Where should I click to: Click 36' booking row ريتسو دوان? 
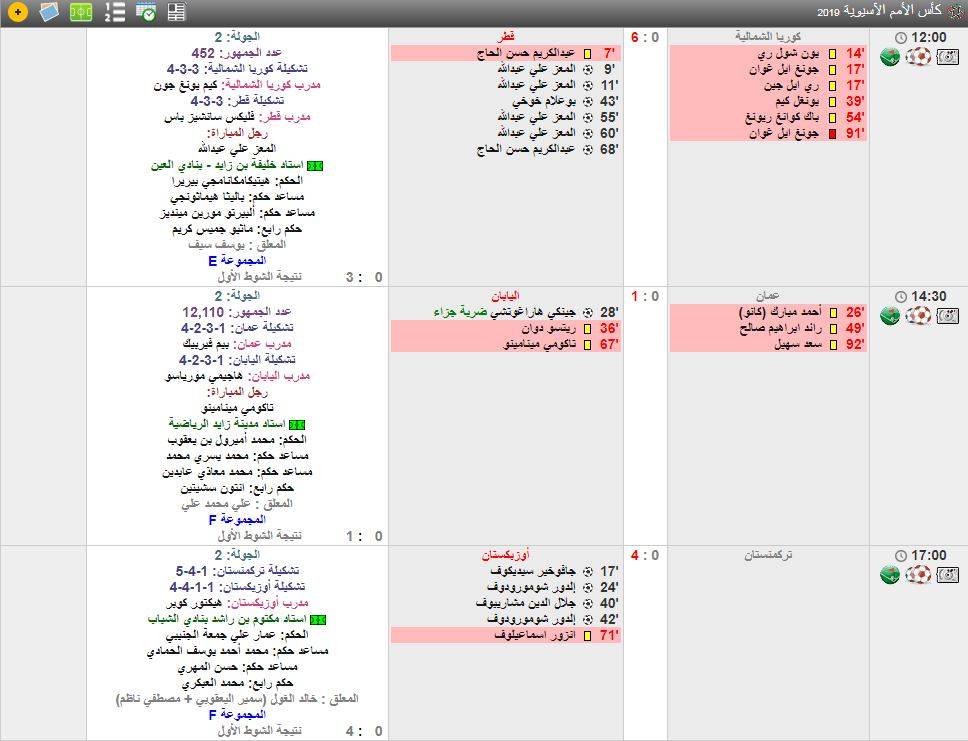pyautogui.click(x=506, y=329)
